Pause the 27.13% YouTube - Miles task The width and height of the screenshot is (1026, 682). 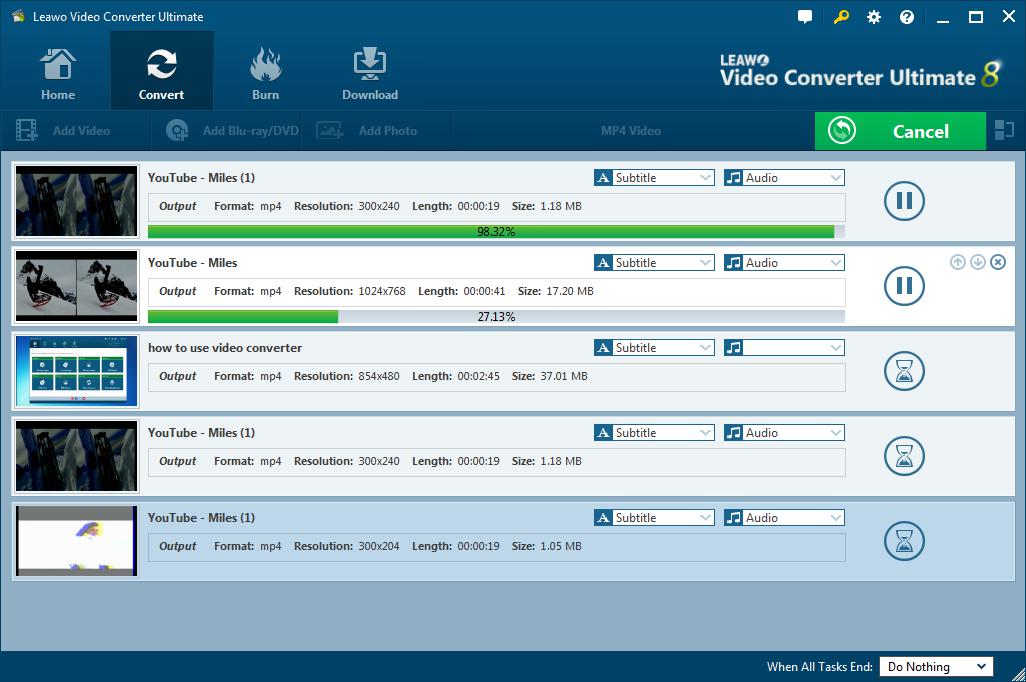pos(904,285)
